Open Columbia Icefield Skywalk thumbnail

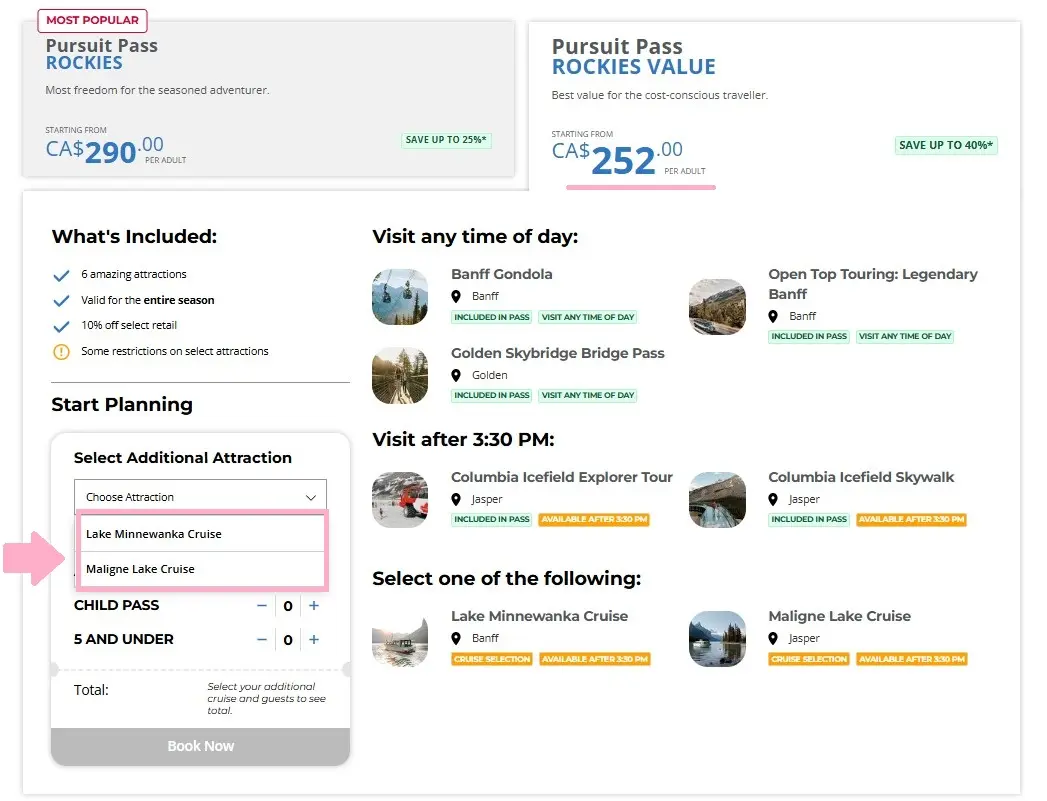click(x=717, y=500)
